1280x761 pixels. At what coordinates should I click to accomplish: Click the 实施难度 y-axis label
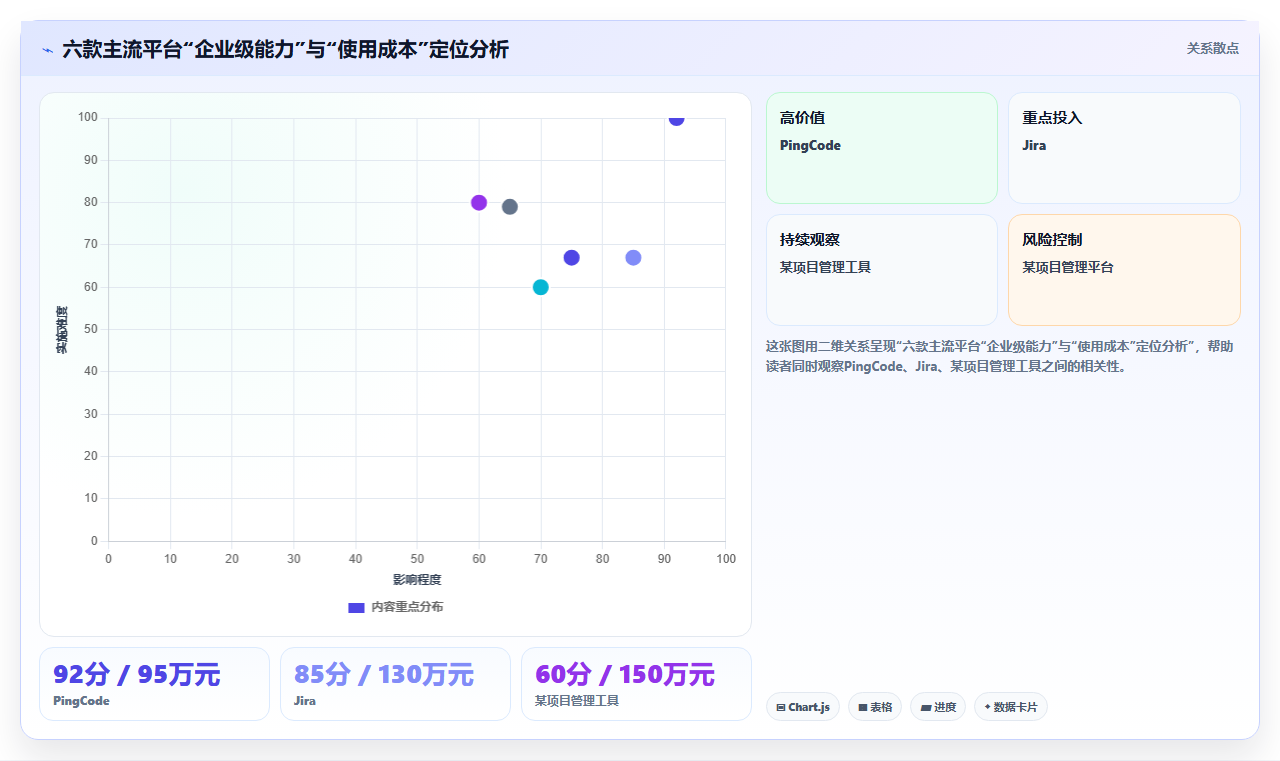62,330
